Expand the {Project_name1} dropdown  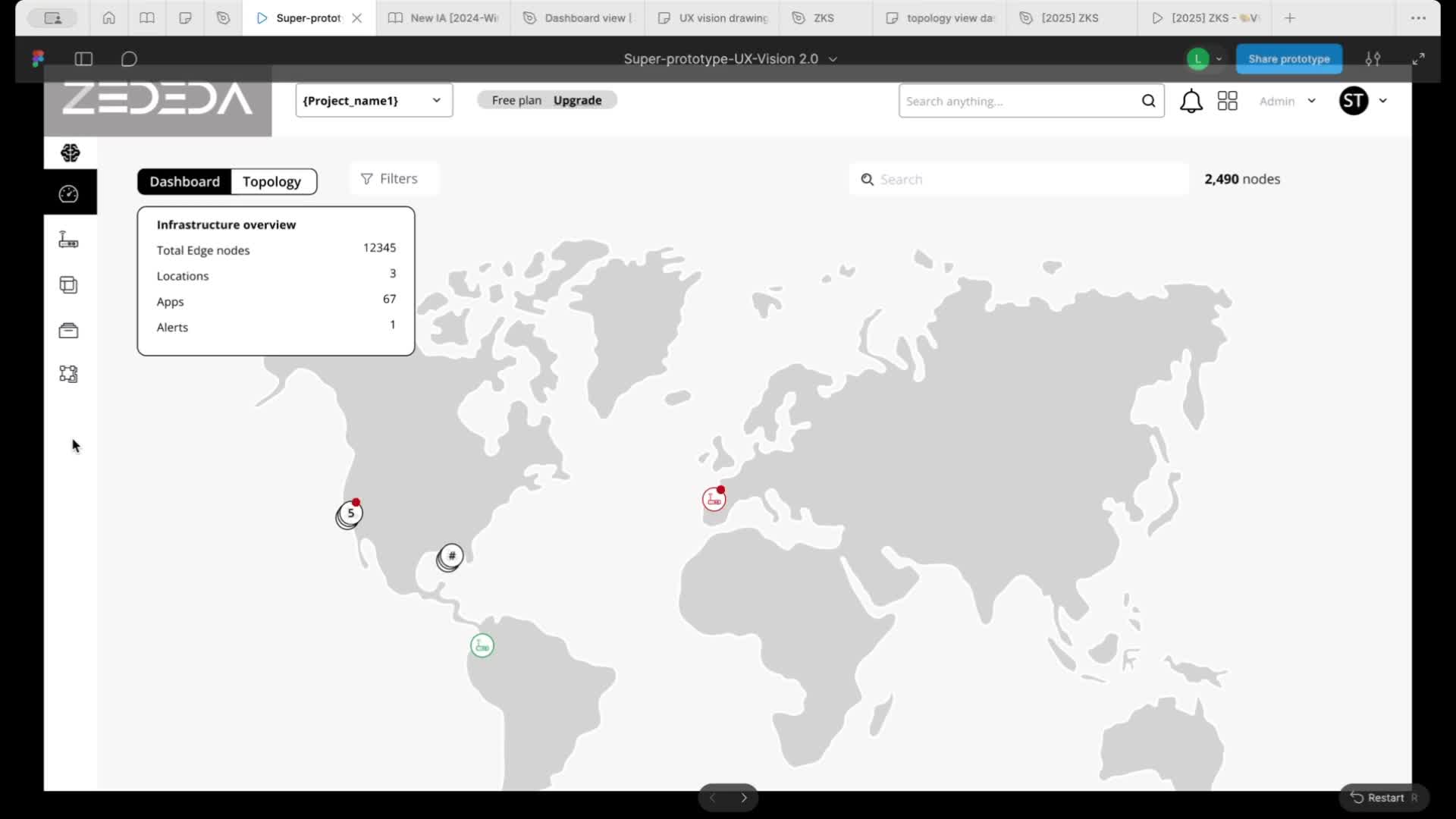(x=373, y=100)
